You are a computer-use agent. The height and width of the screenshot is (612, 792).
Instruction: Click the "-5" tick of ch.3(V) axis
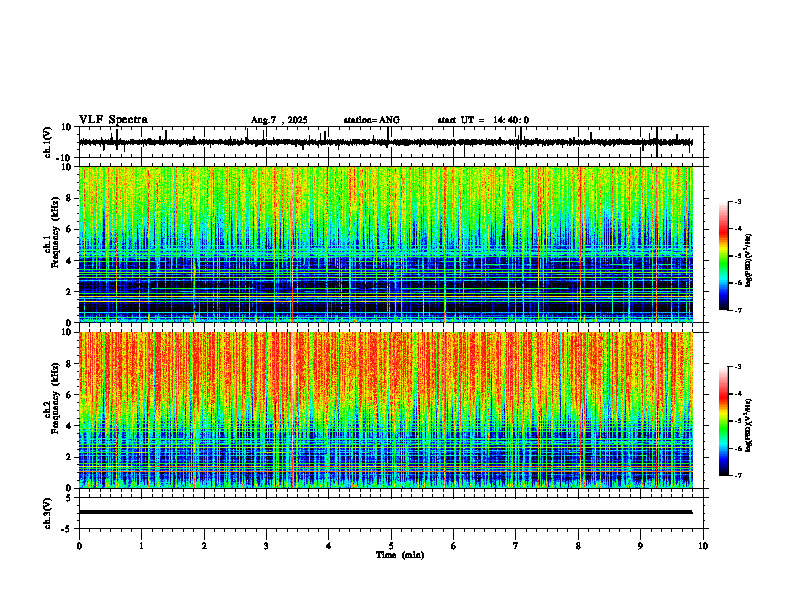pos(67,529)
